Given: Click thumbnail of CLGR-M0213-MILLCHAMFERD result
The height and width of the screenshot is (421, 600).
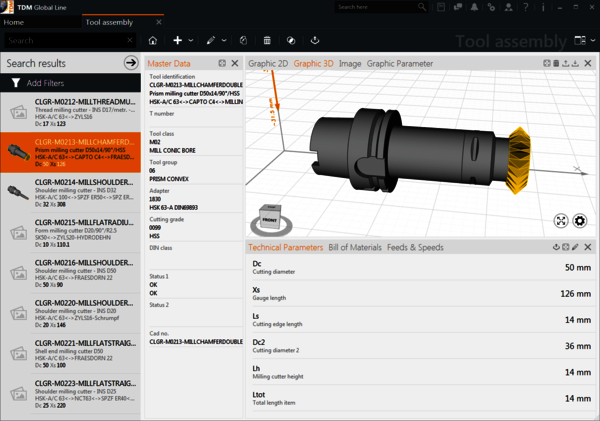Looking at the screenshot, I should 18,152.
